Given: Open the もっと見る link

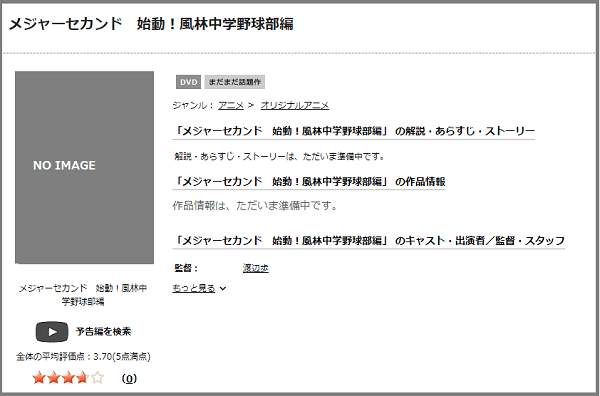Looking at the screenshot, I should click(194, 288).
